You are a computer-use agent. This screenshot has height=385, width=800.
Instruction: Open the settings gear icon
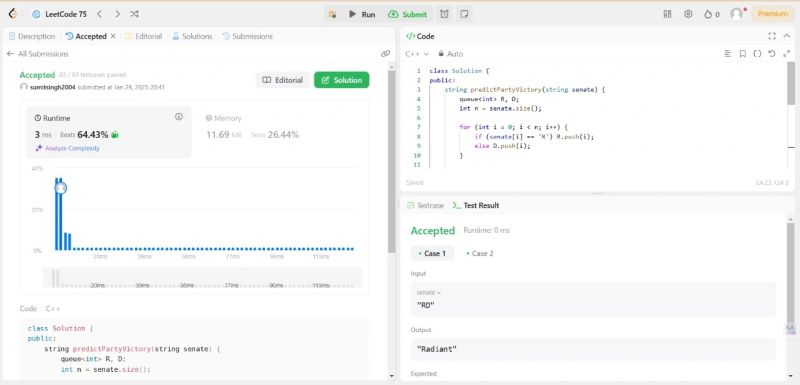pyautogui.click(x=688, y=14)
